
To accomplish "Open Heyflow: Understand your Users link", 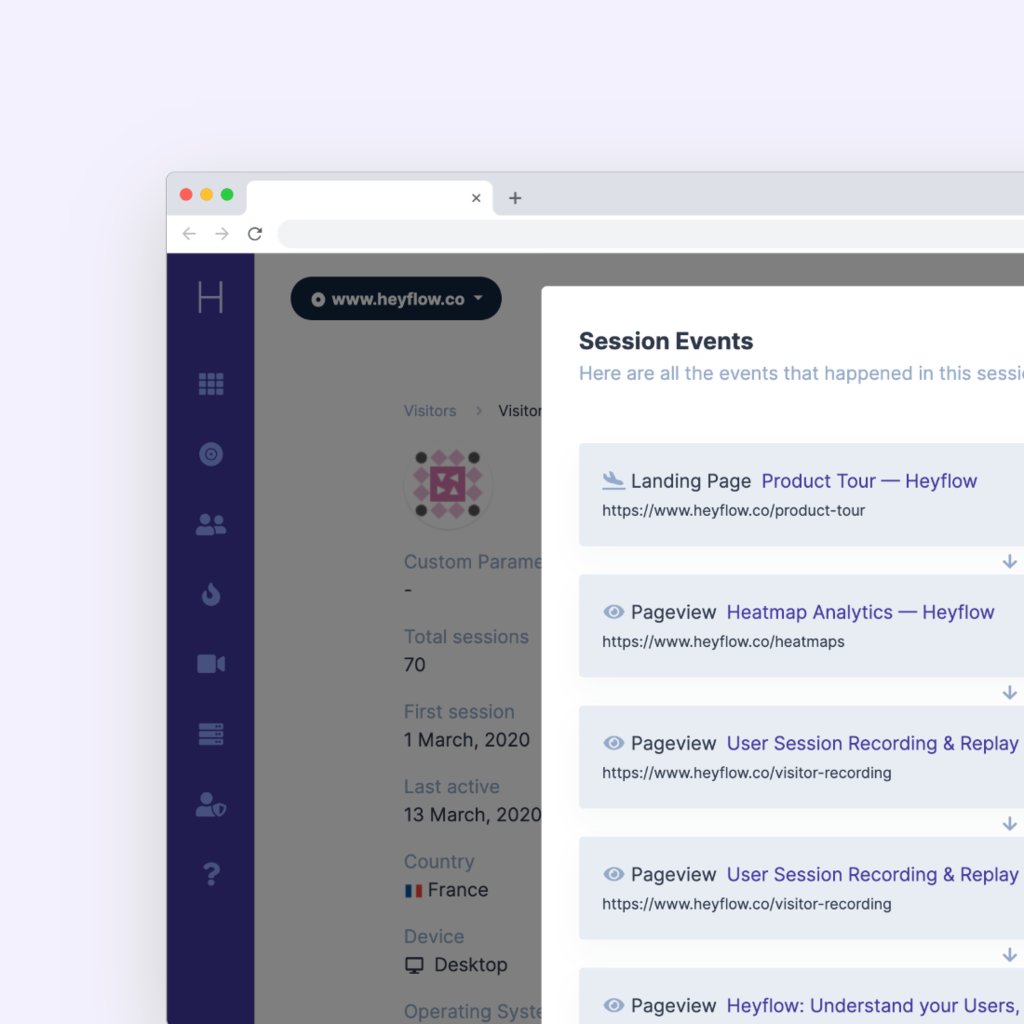I will pos(875,1005).
